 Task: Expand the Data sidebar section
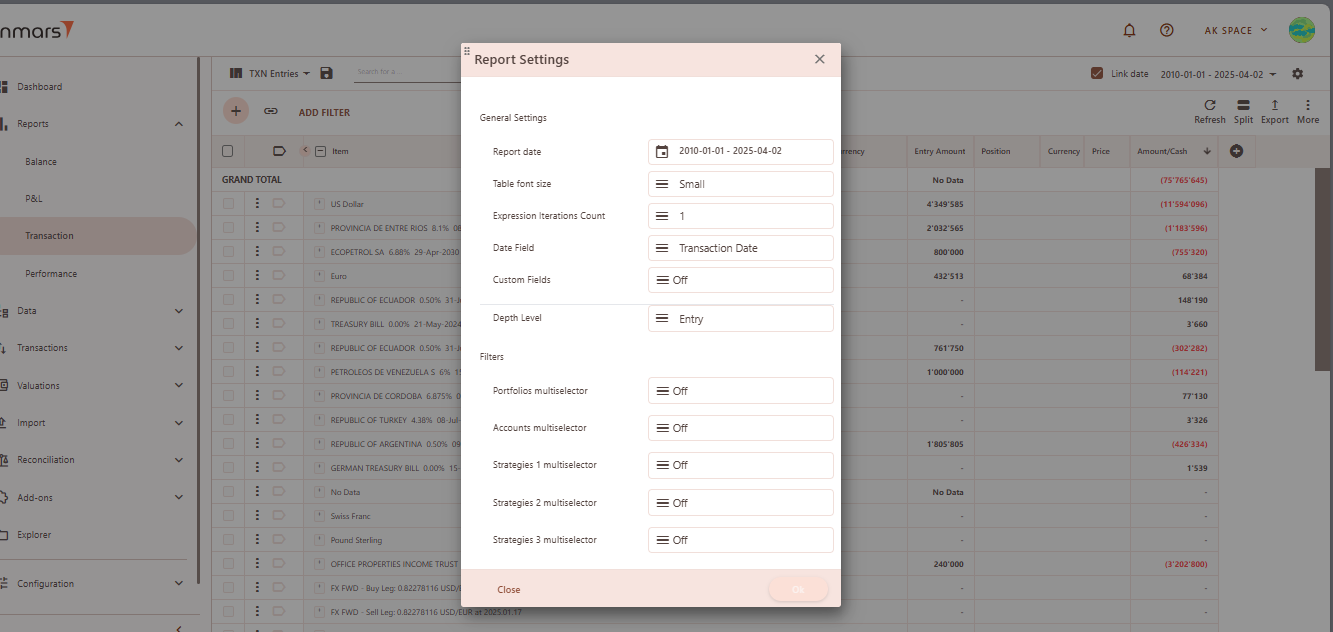[x=179, y=311]
